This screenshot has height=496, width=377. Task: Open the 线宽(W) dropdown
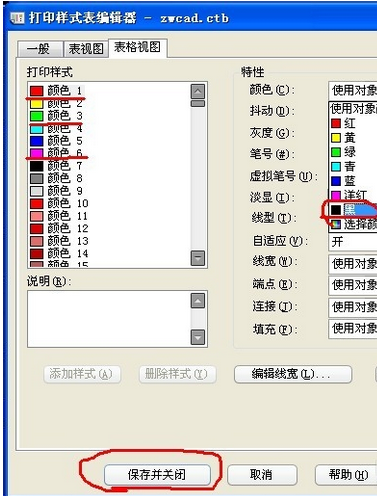353,264
